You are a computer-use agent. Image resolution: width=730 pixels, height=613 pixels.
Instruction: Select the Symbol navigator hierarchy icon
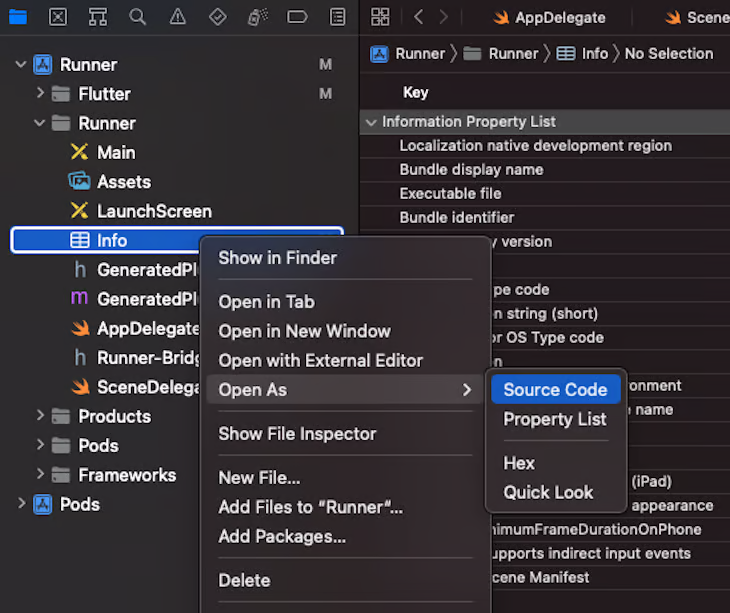(x=98, y=17)
